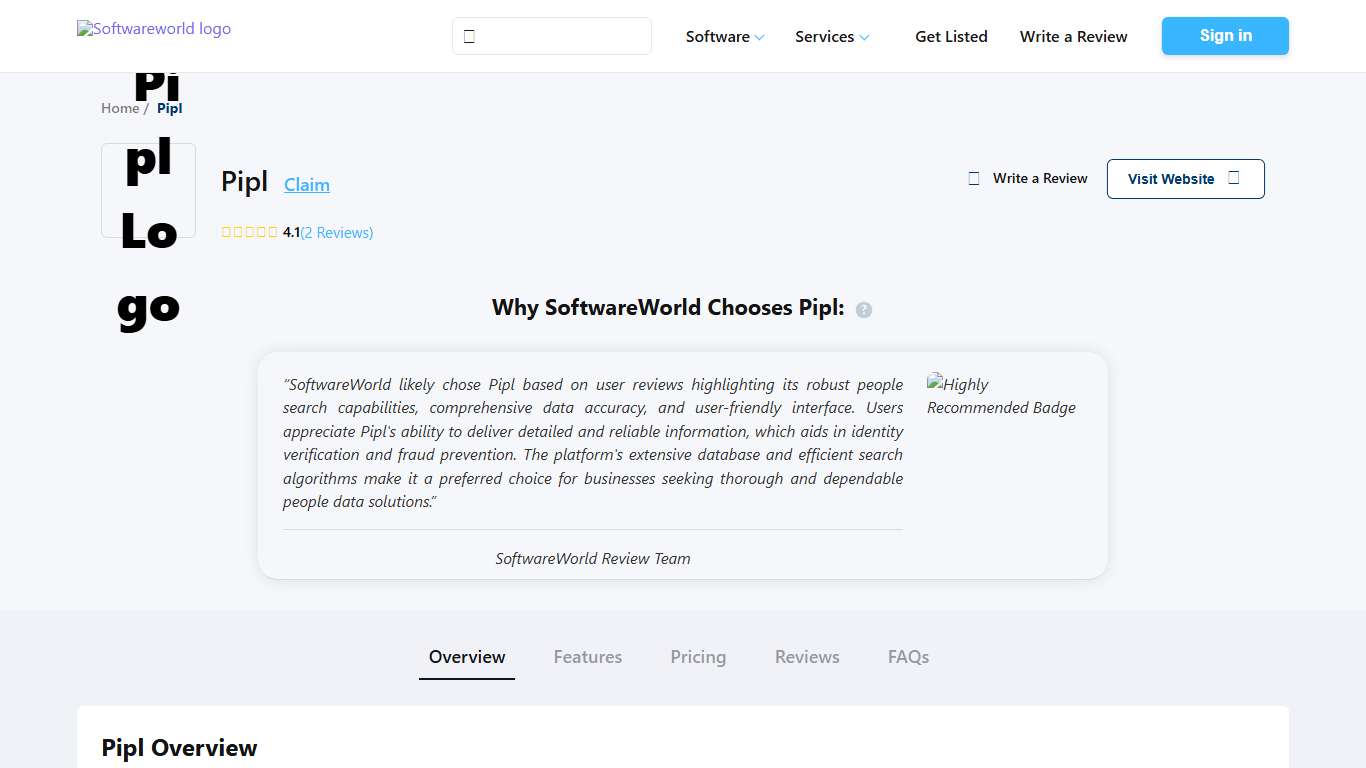Open the Software menu chevron

[x=758, y=37]
